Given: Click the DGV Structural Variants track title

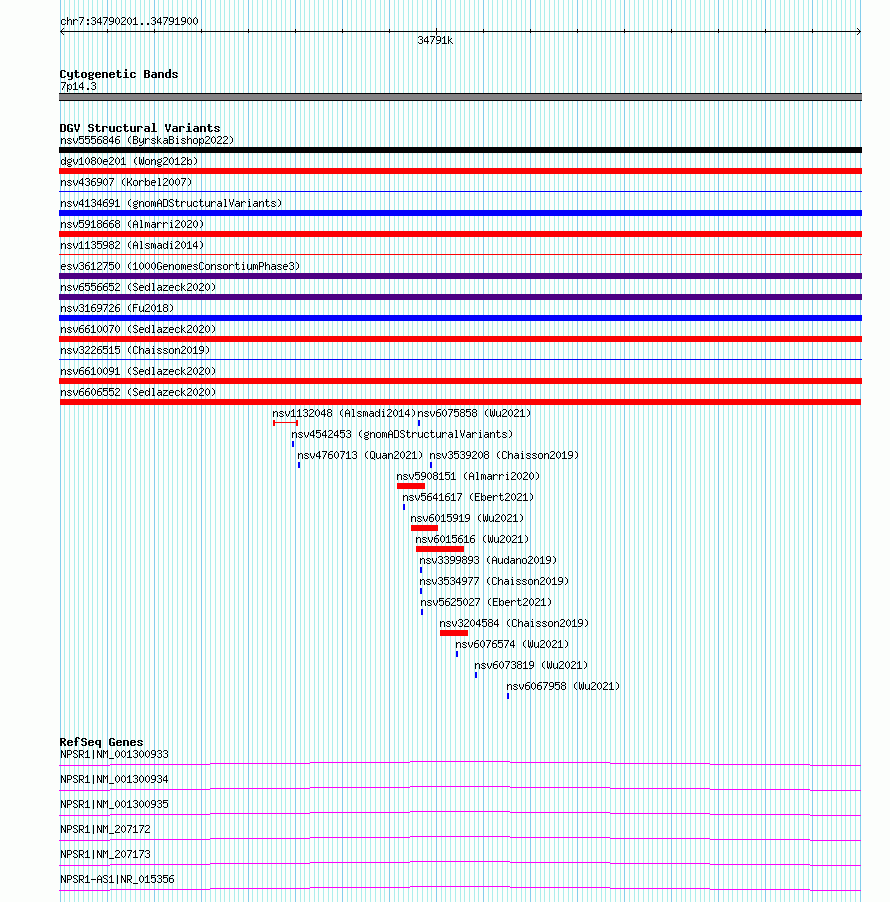Looking at the screenshot, I should 140,128.
